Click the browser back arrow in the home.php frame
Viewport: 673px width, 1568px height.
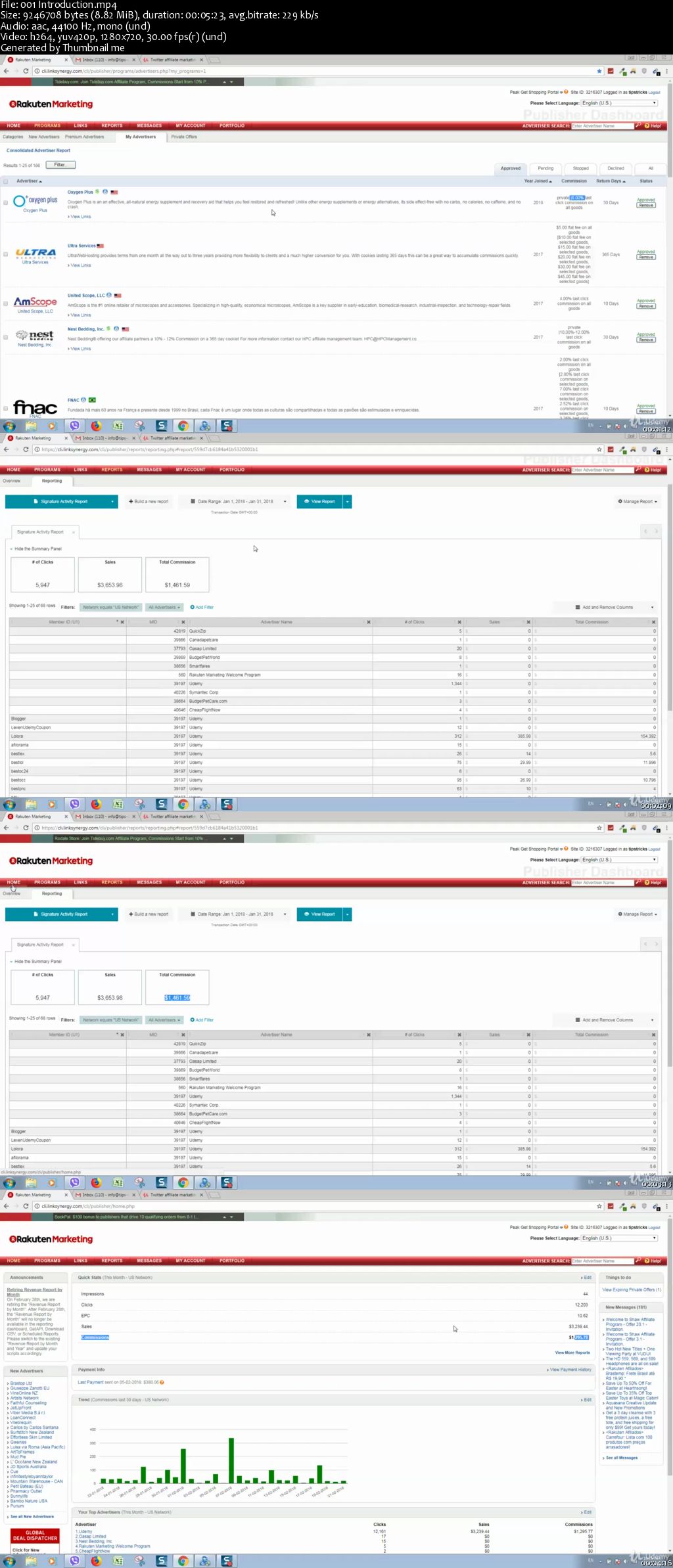[6, 1206]
